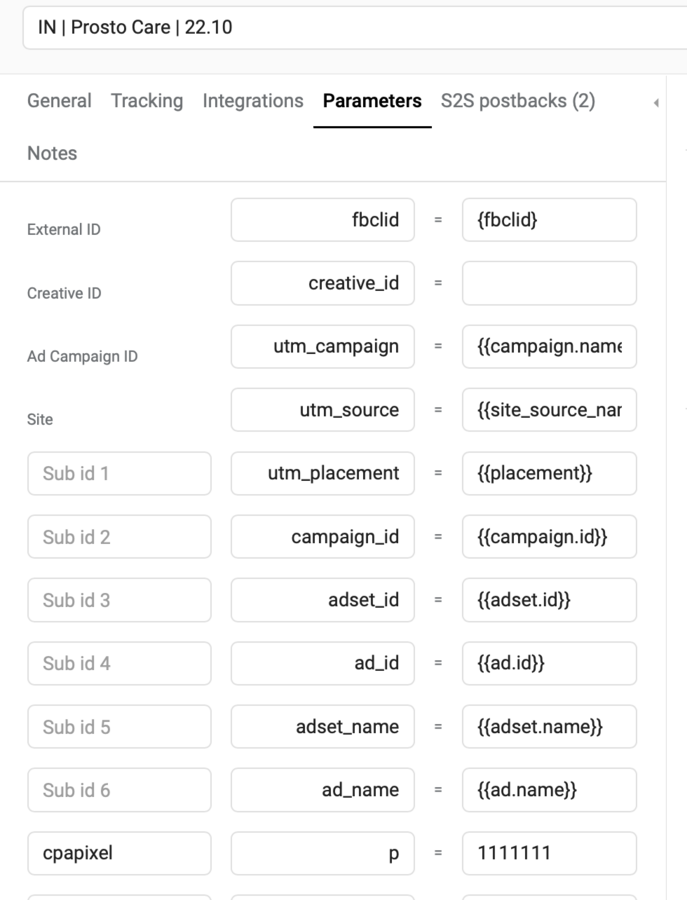
Task: Select the utm_campaign parameter field
Action: tap(322, 347)
